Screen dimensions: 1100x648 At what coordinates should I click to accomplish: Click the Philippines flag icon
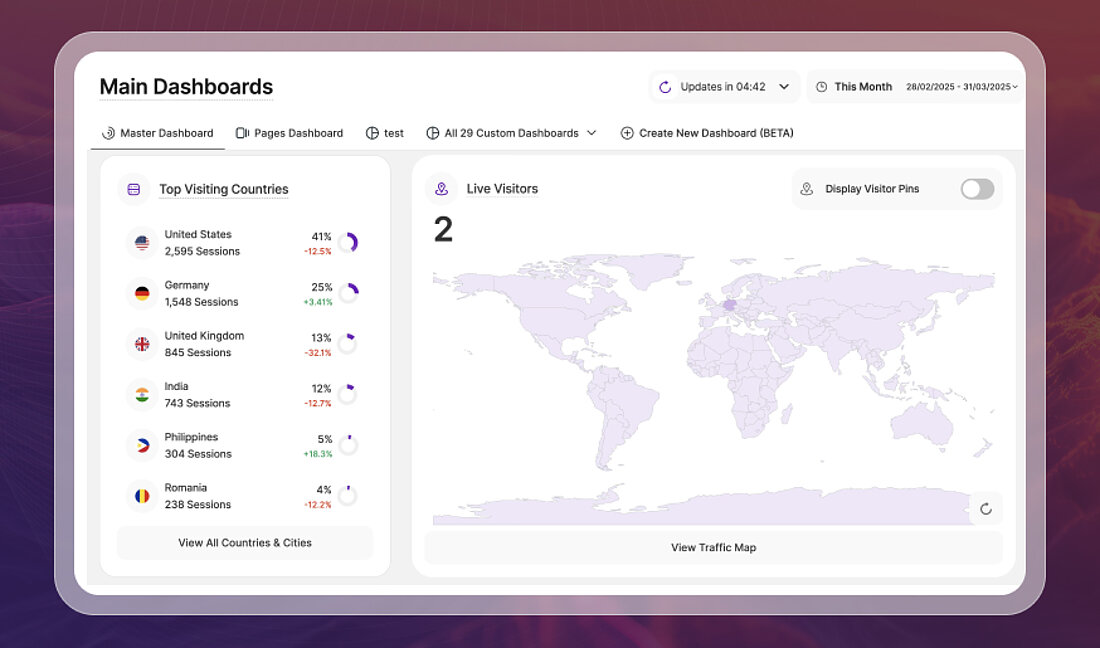142,445
